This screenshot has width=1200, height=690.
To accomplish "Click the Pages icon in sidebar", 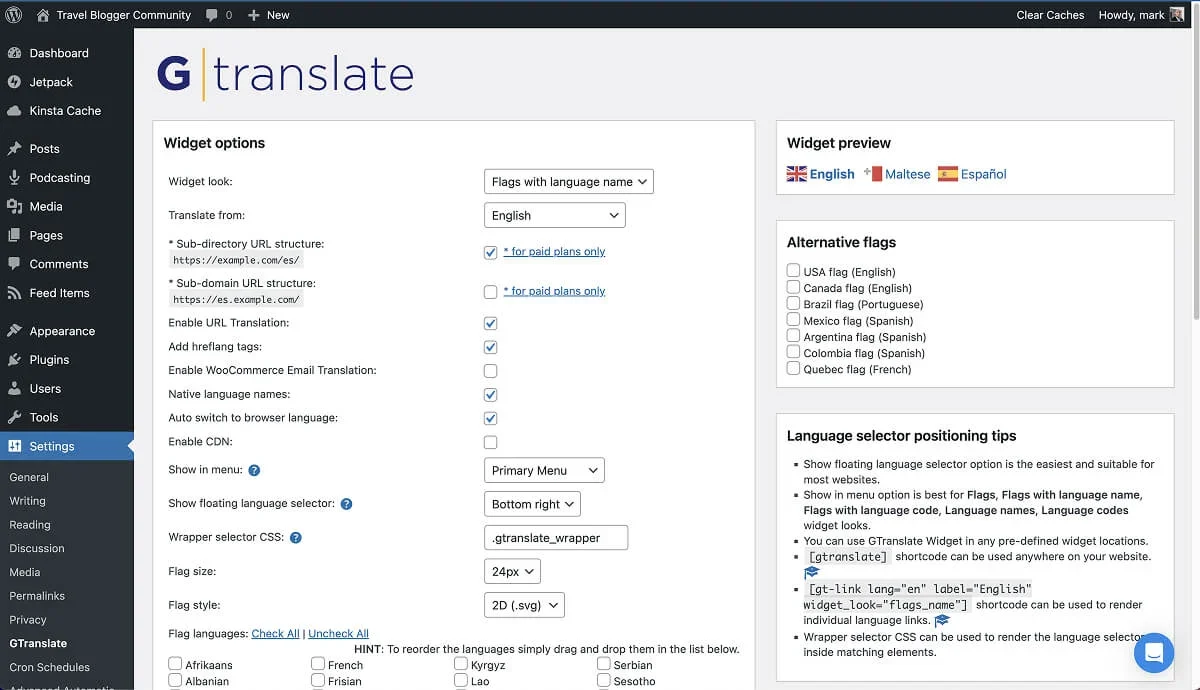I will click(14, 235).
